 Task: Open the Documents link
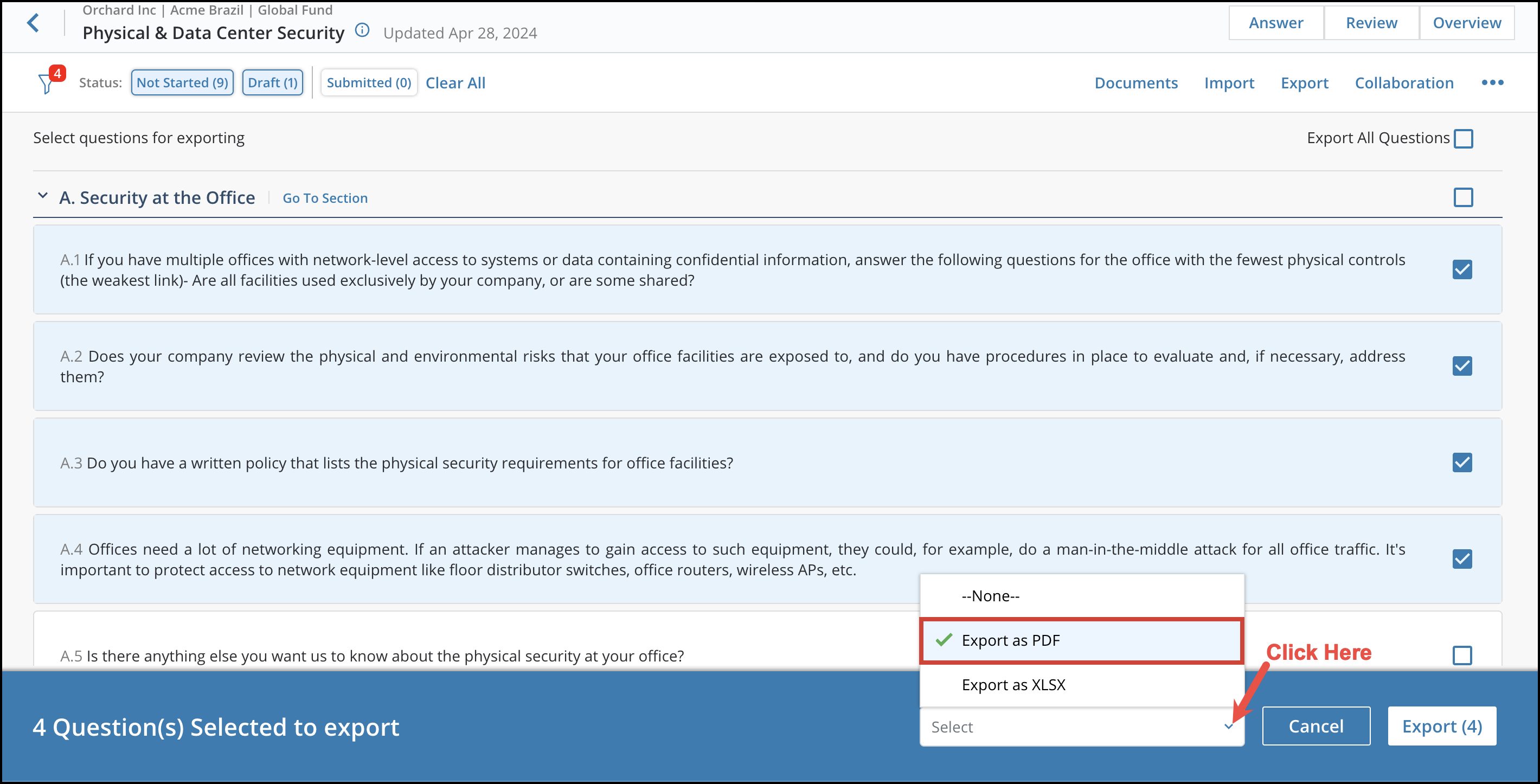1136,83
